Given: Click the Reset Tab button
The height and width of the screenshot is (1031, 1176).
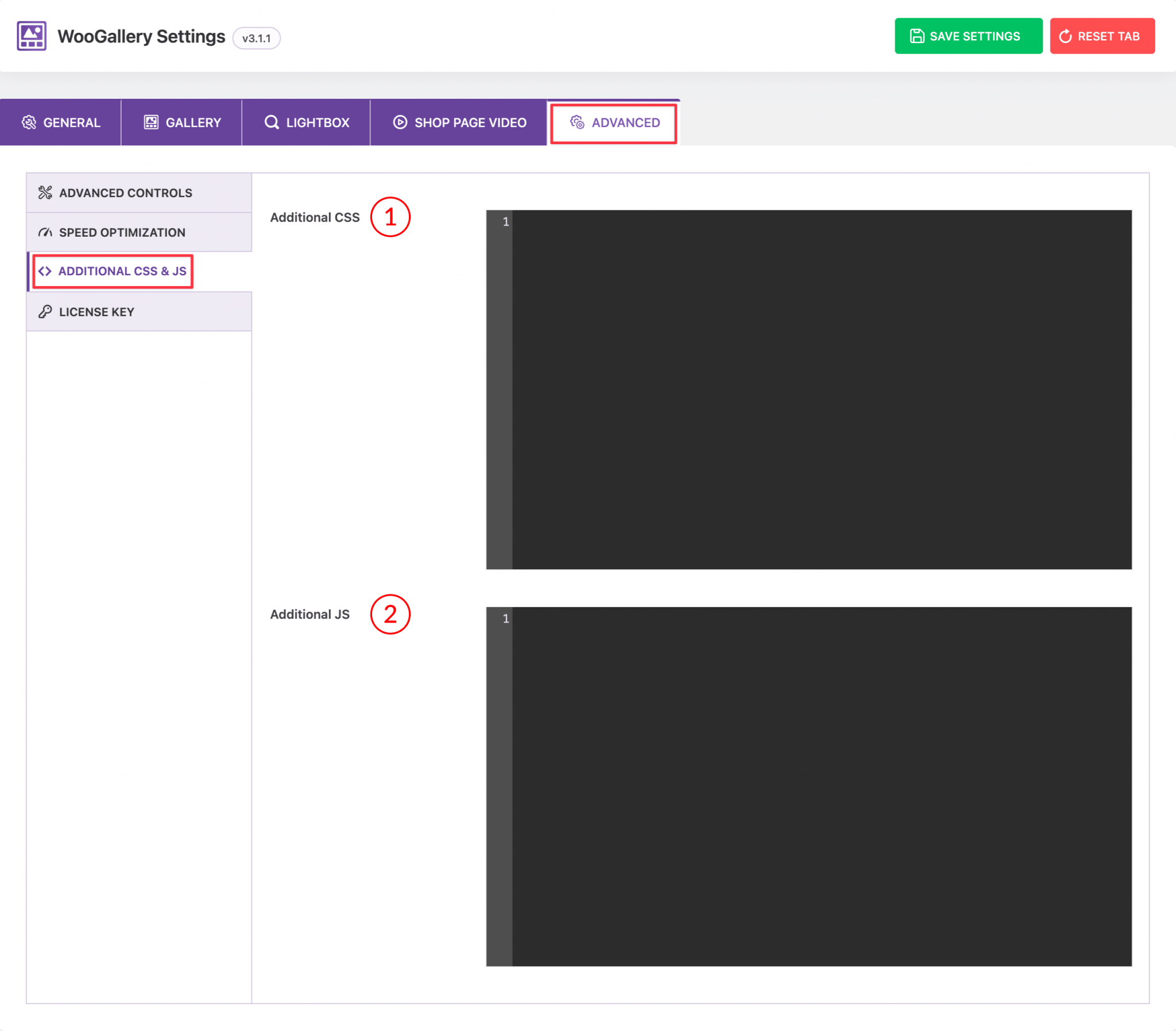Looking at the screenshot, I should point(1102,36).
